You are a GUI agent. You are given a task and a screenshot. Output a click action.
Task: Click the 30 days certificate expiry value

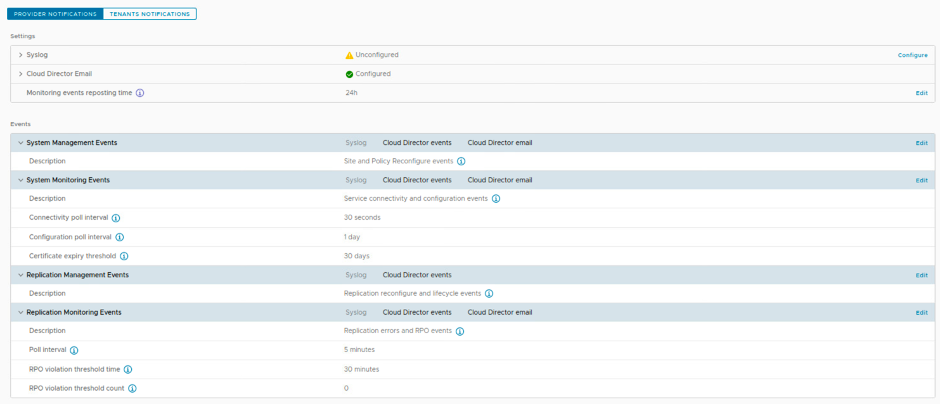click(x=356, y=256)
